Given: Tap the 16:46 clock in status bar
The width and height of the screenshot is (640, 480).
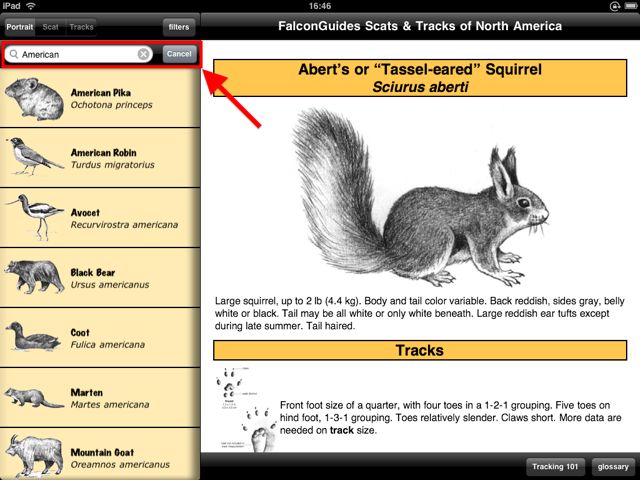Looking at the screenshot, I should tap(320, 6).
